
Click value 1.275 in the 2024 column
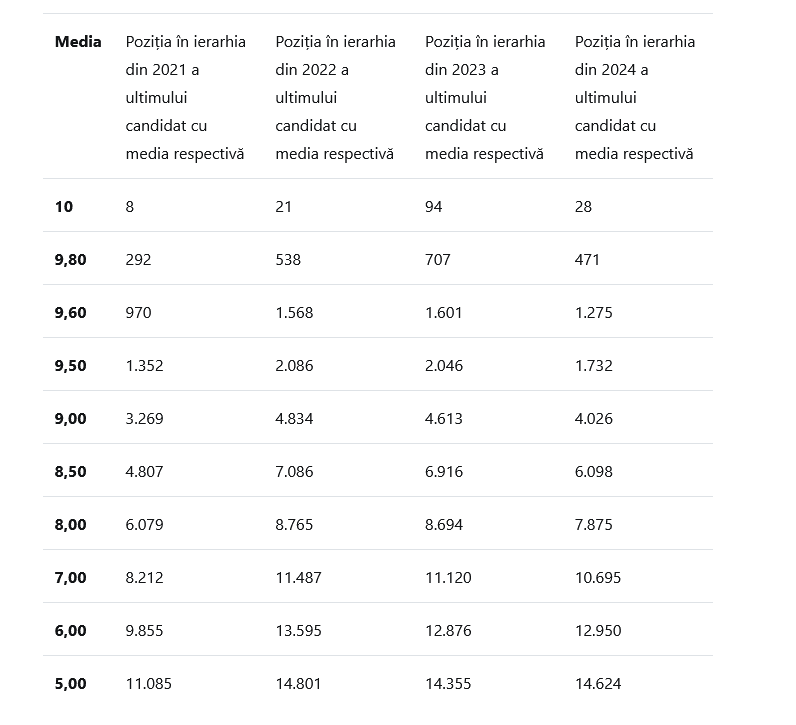click(594, 313)
